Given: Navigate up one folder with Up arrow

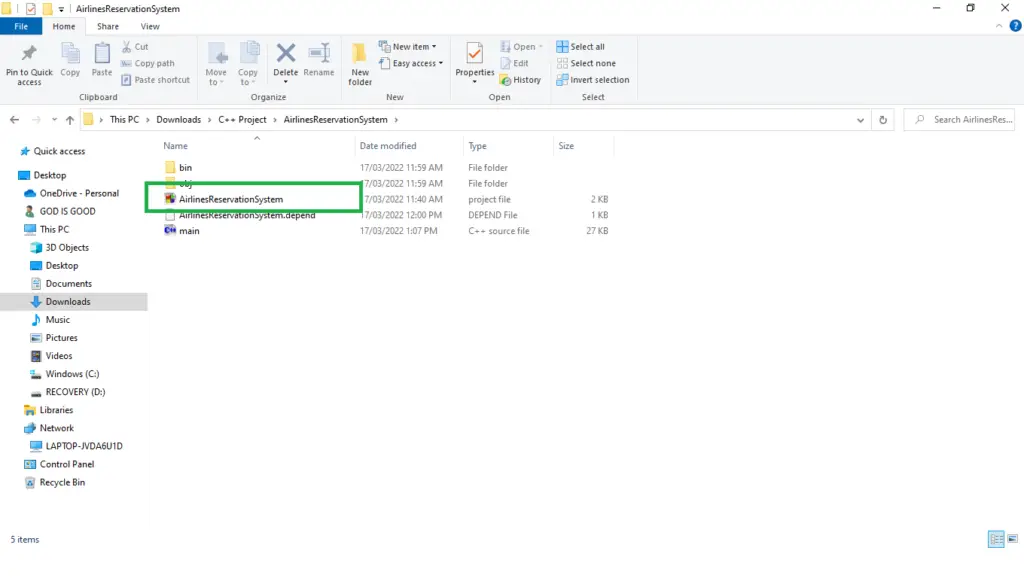Looking at the screenshot, I should pyautogui.click(x=69, y=120).
